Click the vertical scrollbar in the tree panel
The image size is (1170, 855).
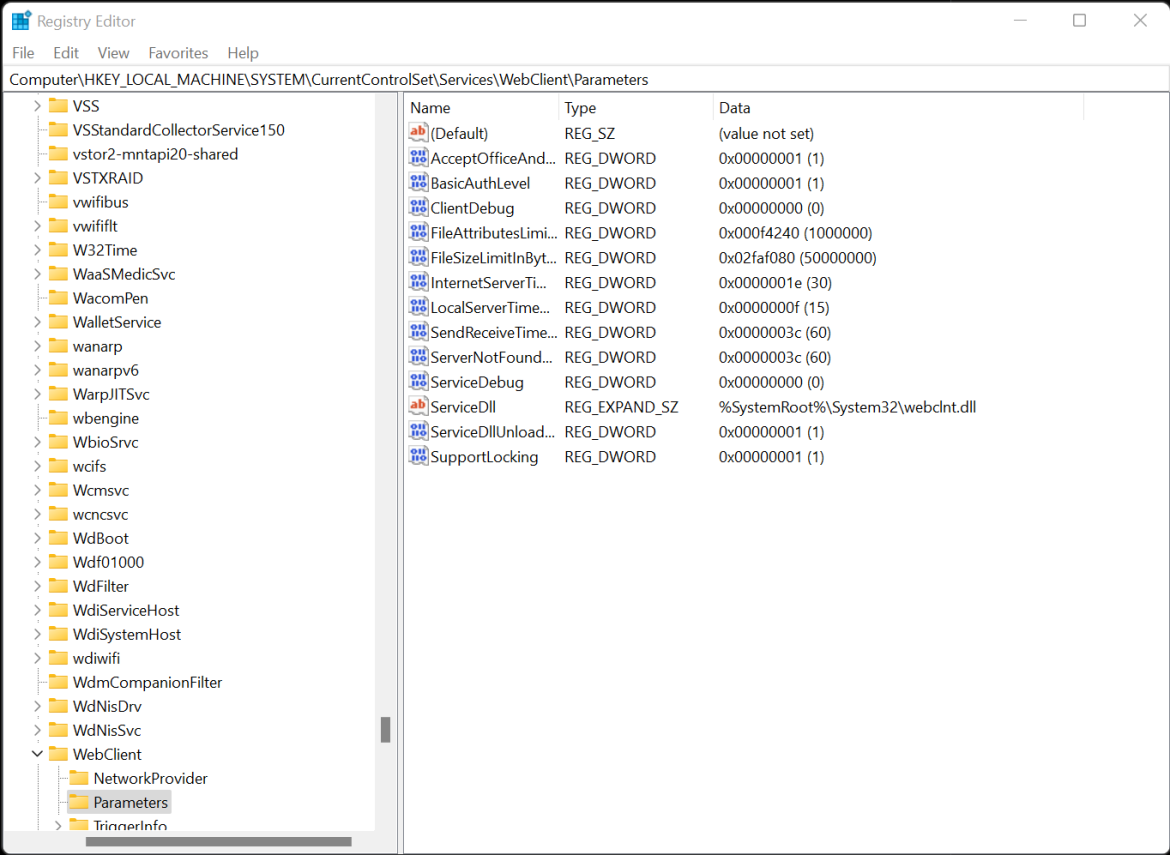[385, 730]
